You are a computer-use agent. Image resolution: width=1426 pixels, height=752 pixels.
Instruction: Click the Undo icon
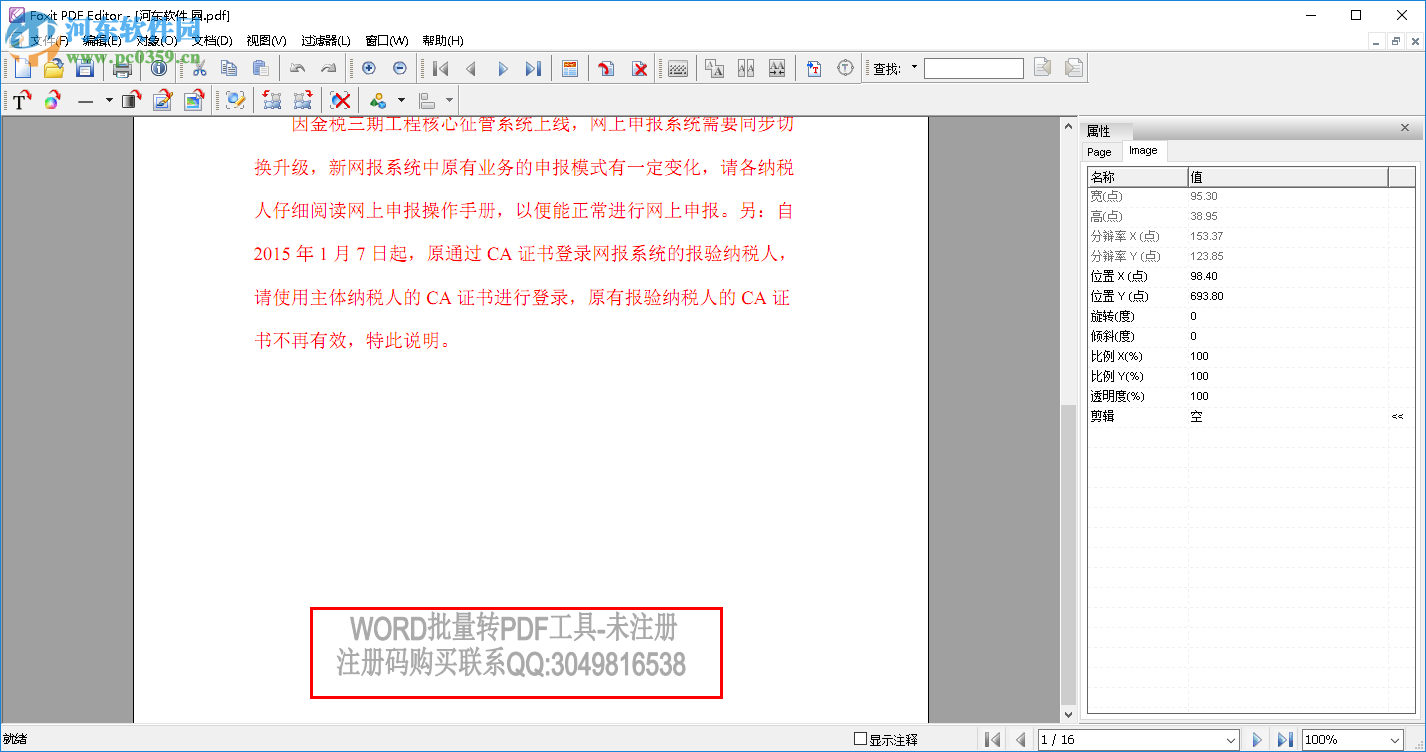tap(297, 68)
